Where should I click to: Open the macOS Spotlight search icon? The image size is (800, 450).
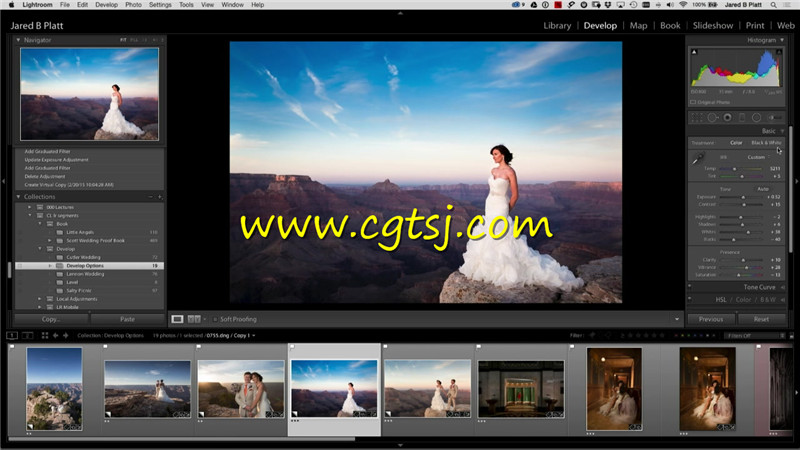[x=773, y=5]
